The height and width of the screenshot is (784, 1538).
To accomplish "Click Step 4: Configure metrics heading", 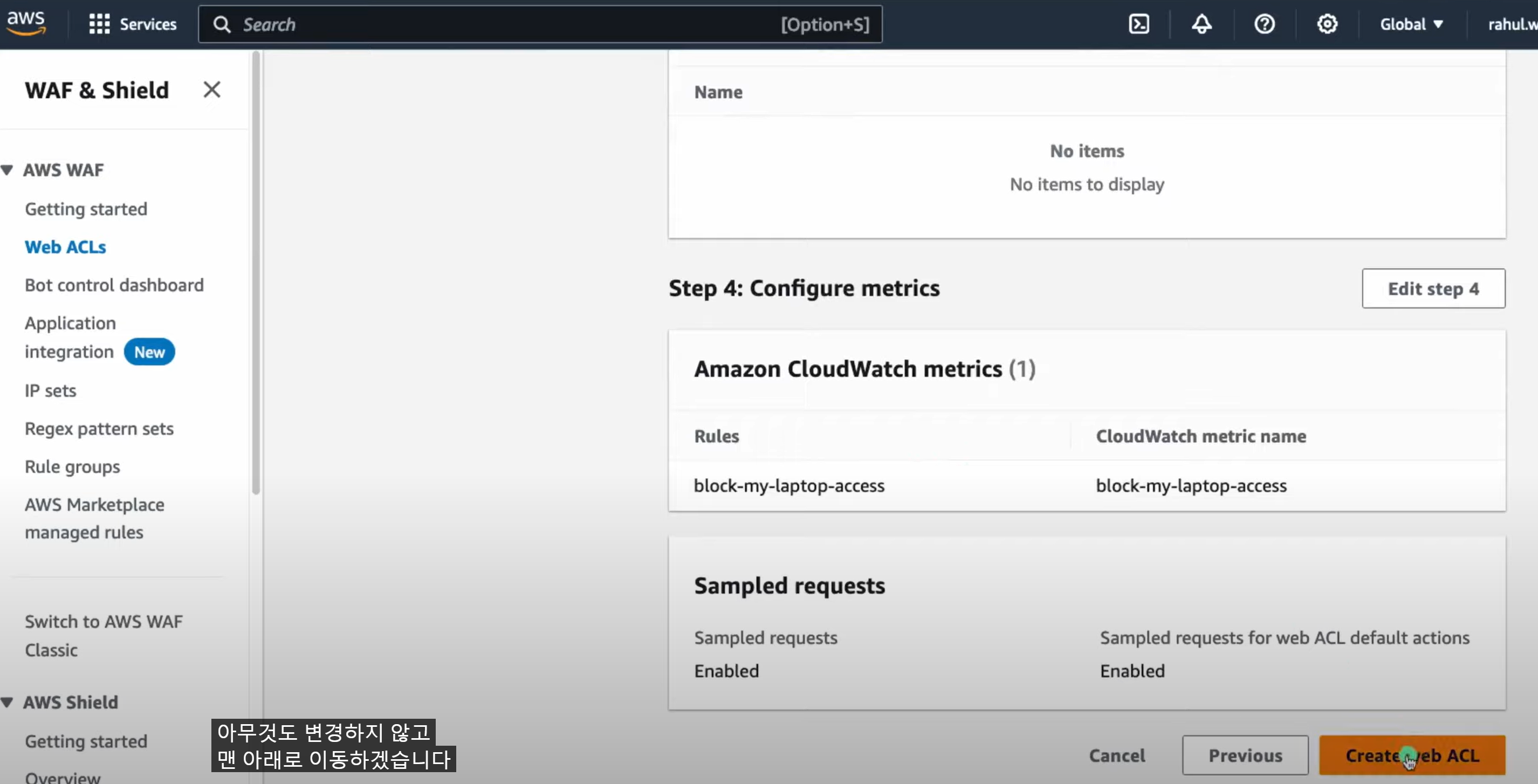I will coord(804,288).
